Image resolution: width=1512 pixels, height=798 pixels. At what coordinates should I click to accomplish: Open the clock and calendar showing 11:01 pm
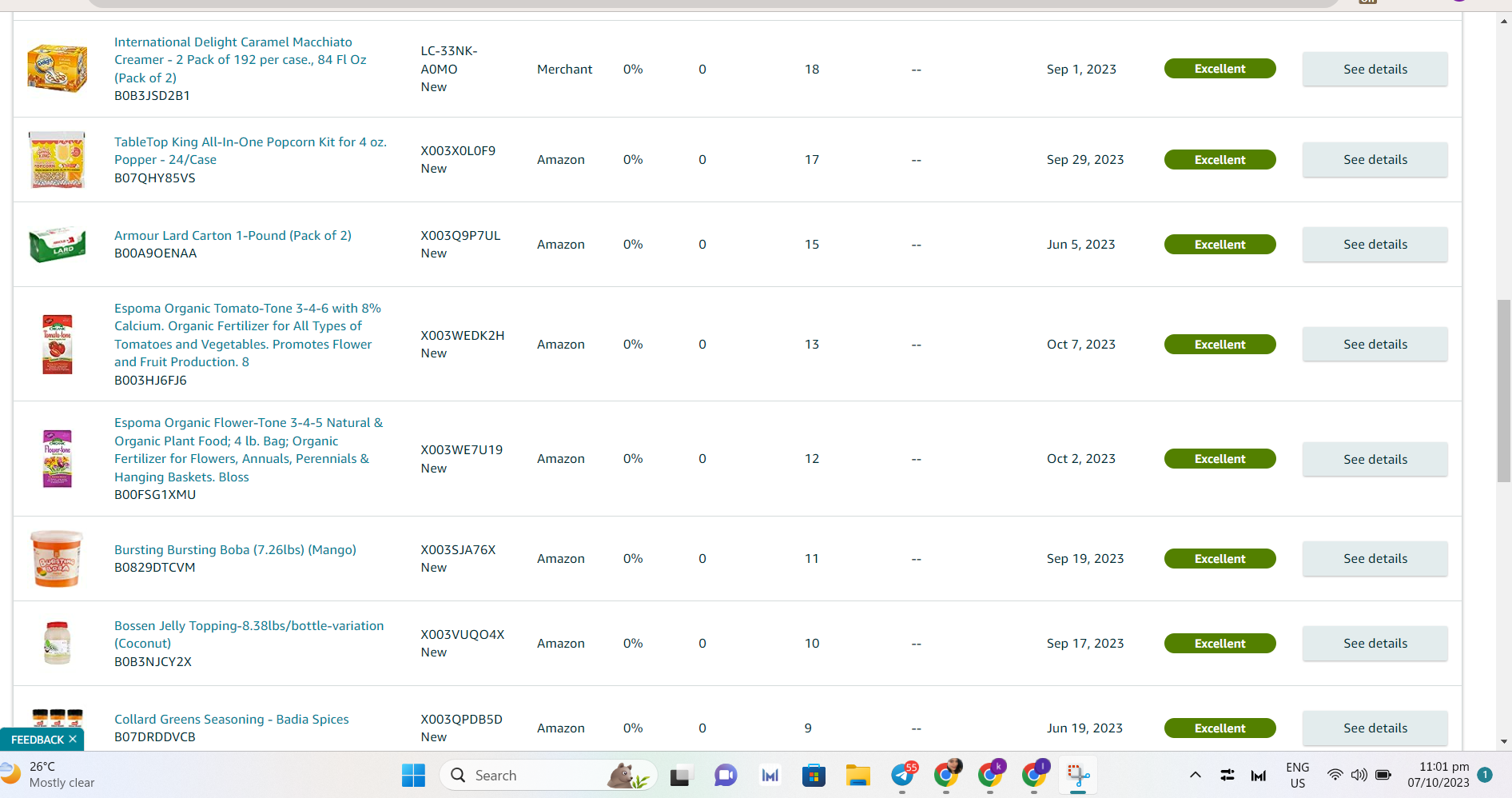(x=1438, y=775)
